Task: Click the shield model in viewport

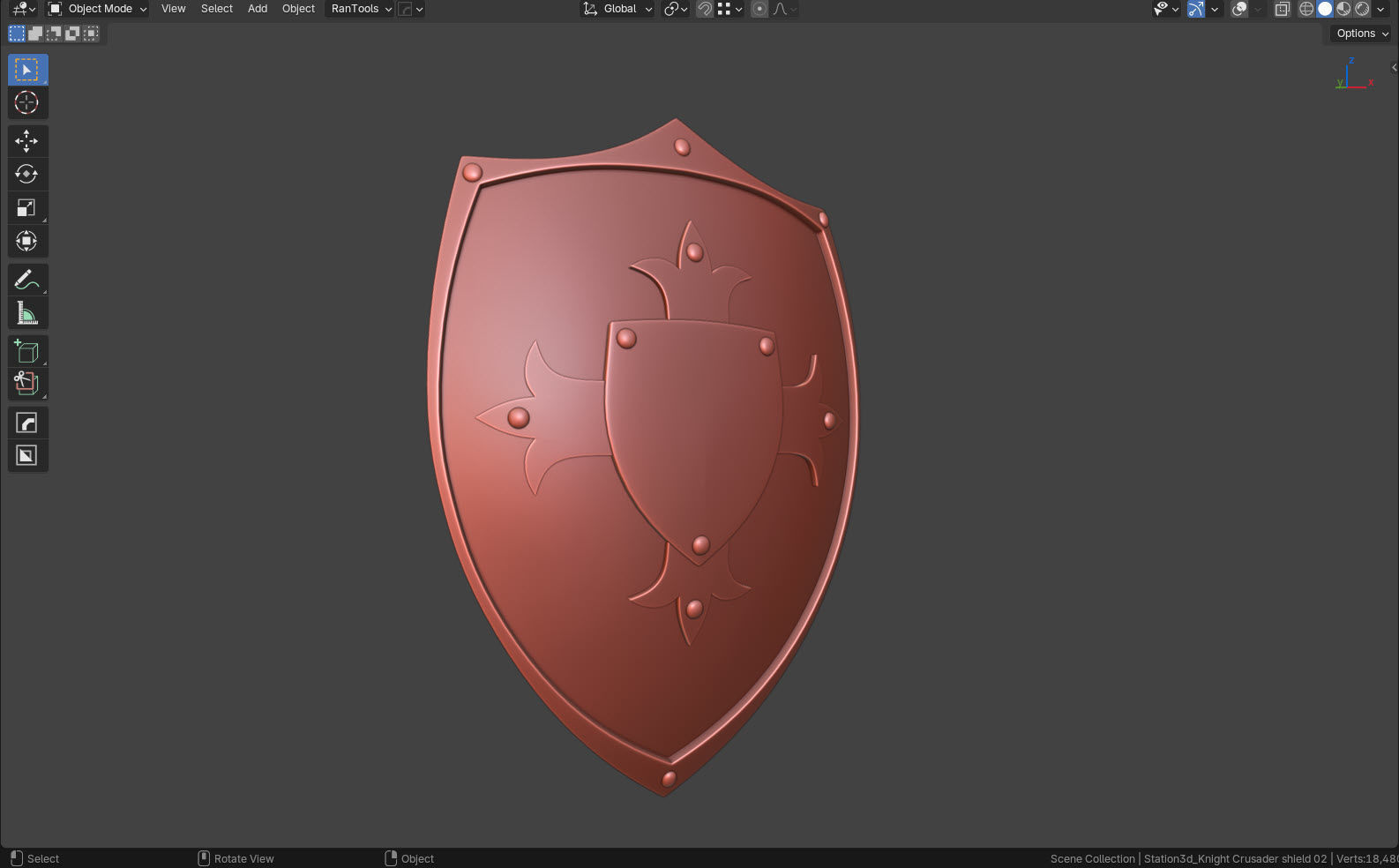Action: pos(642,459)
